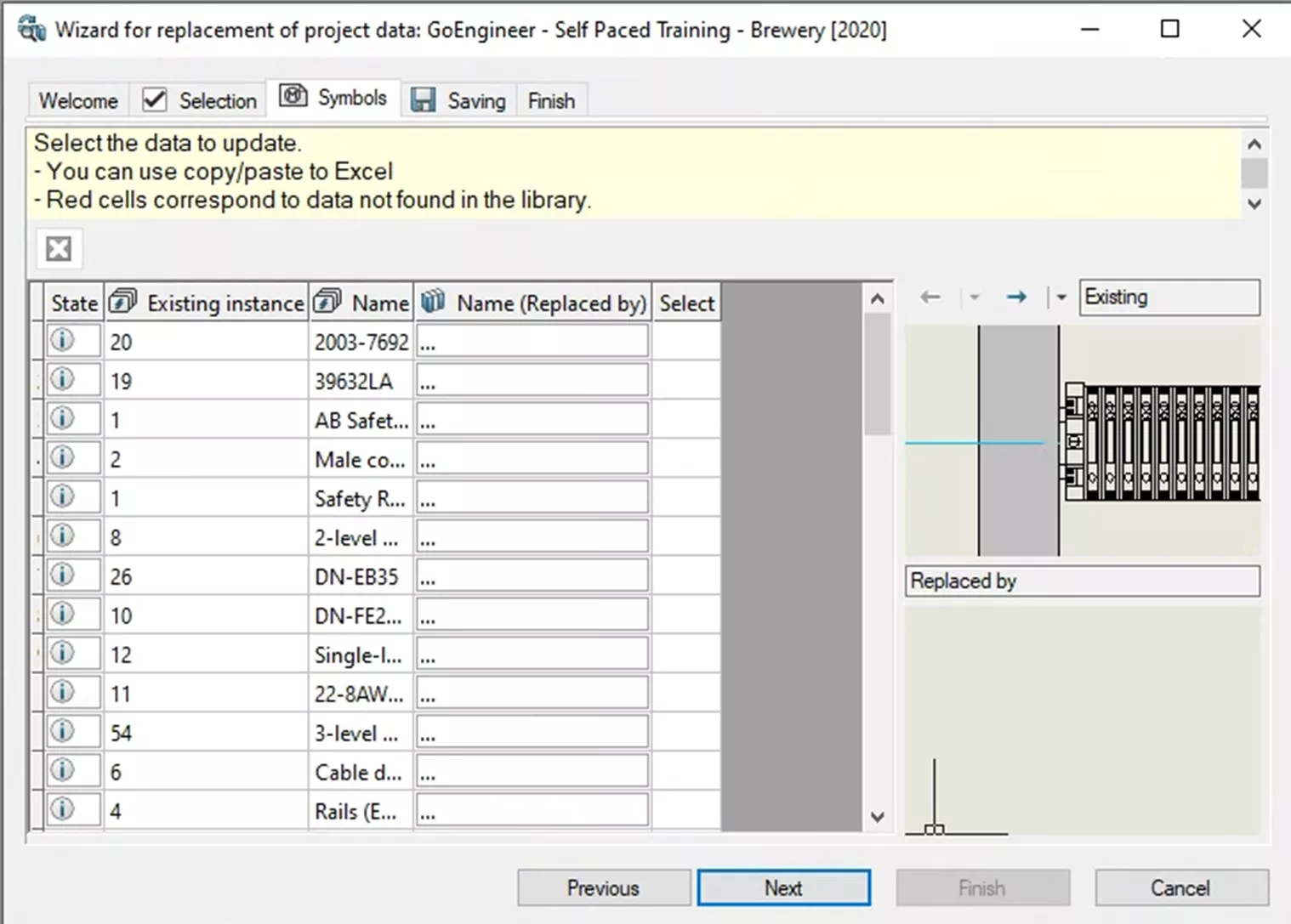Click the info state icon for 2003-7692
This screenshot has height=924, width=1291.
(x=62, y=341)
